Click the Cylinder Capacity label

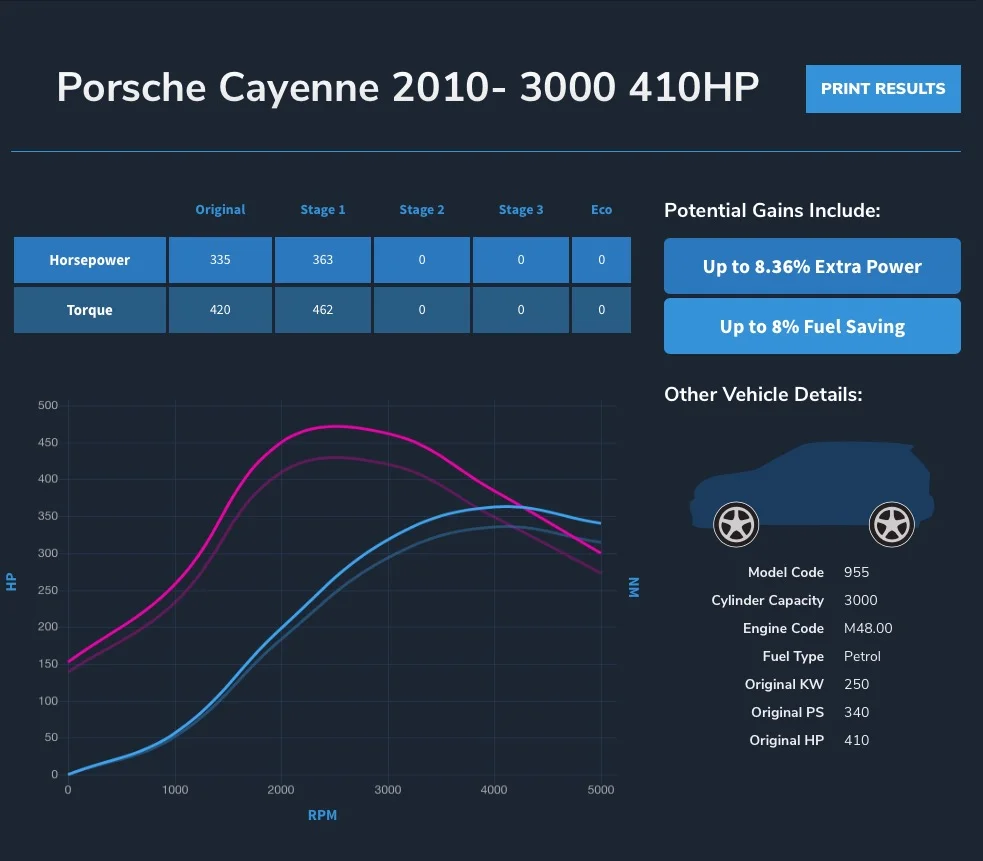click(x=767, y=600)
